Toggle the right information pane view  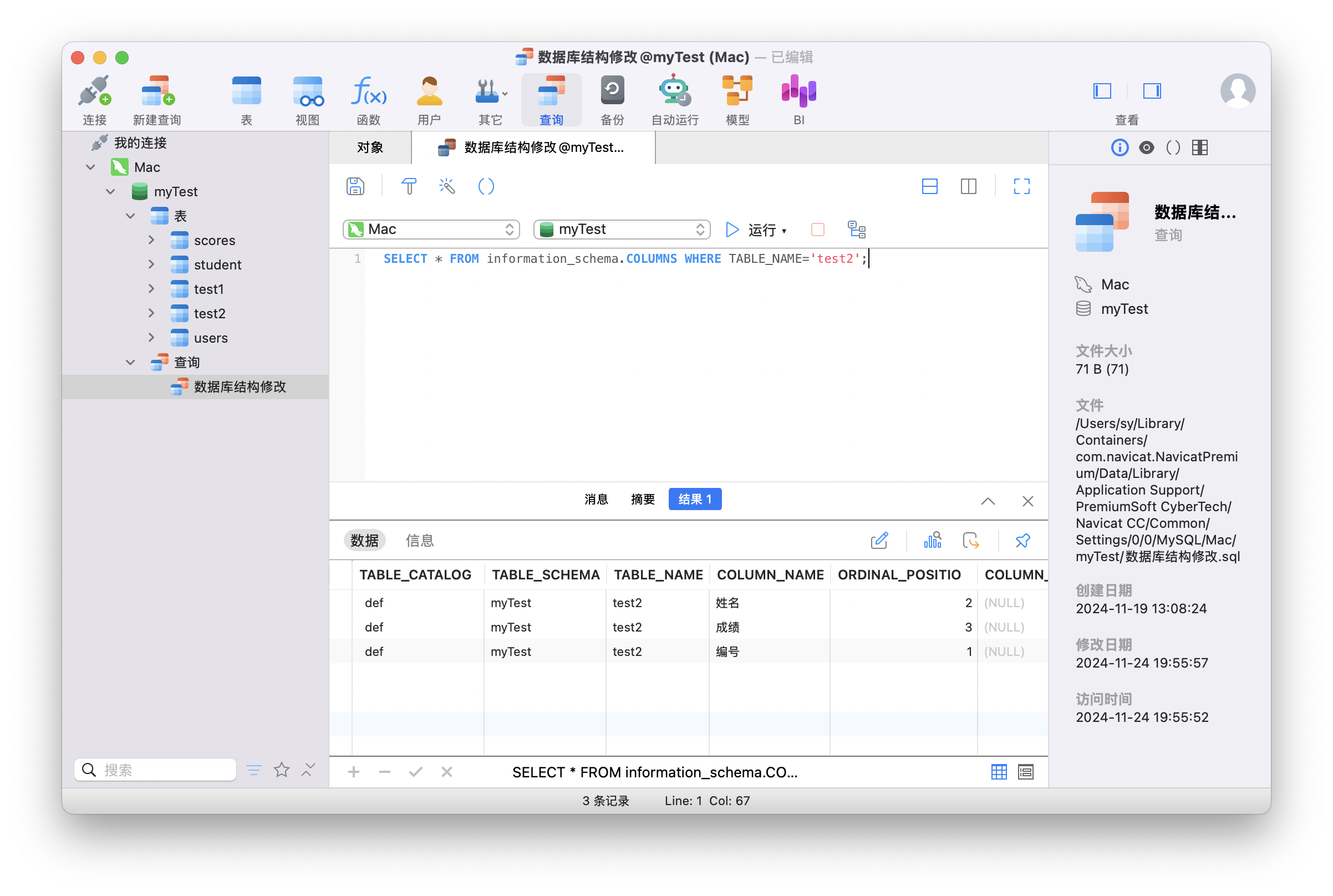1151,91
